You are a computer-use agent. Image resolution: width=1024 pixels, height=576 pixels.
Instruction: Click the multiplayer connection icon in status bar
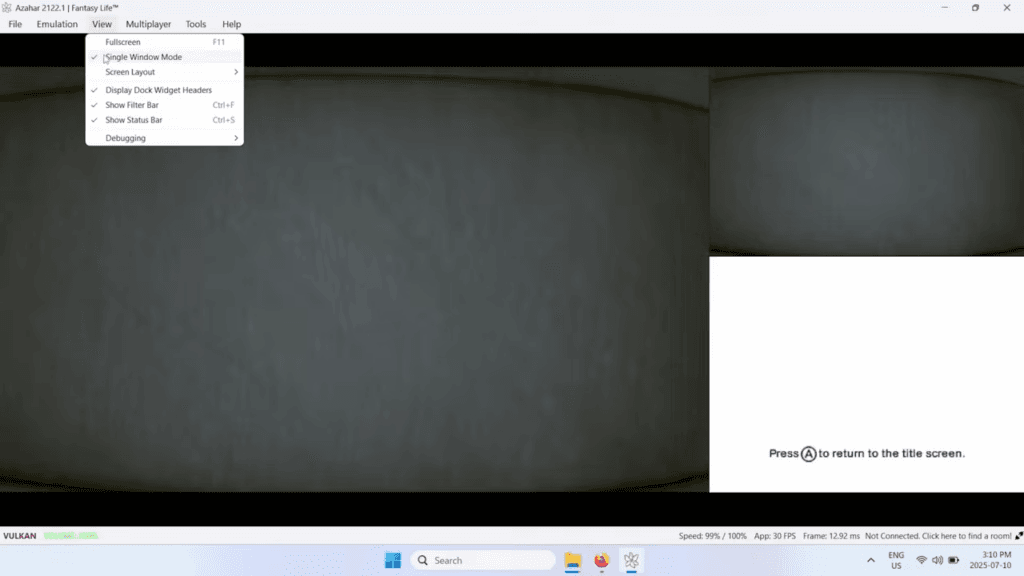[x=1019, y=536]
